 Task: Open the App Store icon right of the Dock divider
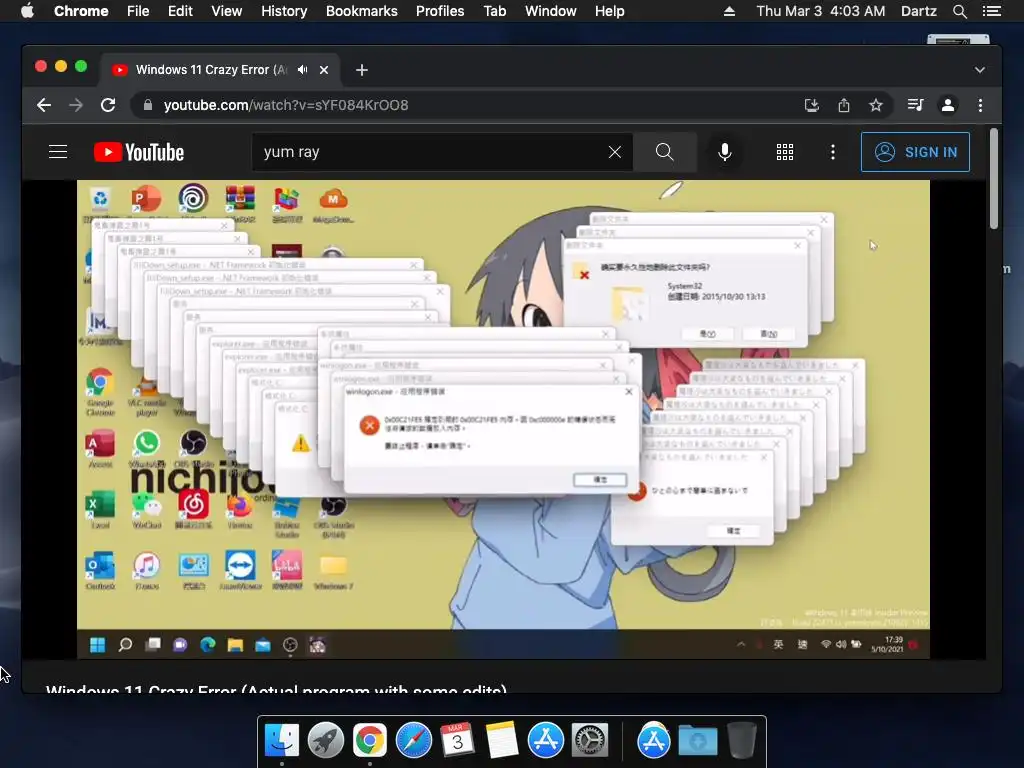point(654,741)
